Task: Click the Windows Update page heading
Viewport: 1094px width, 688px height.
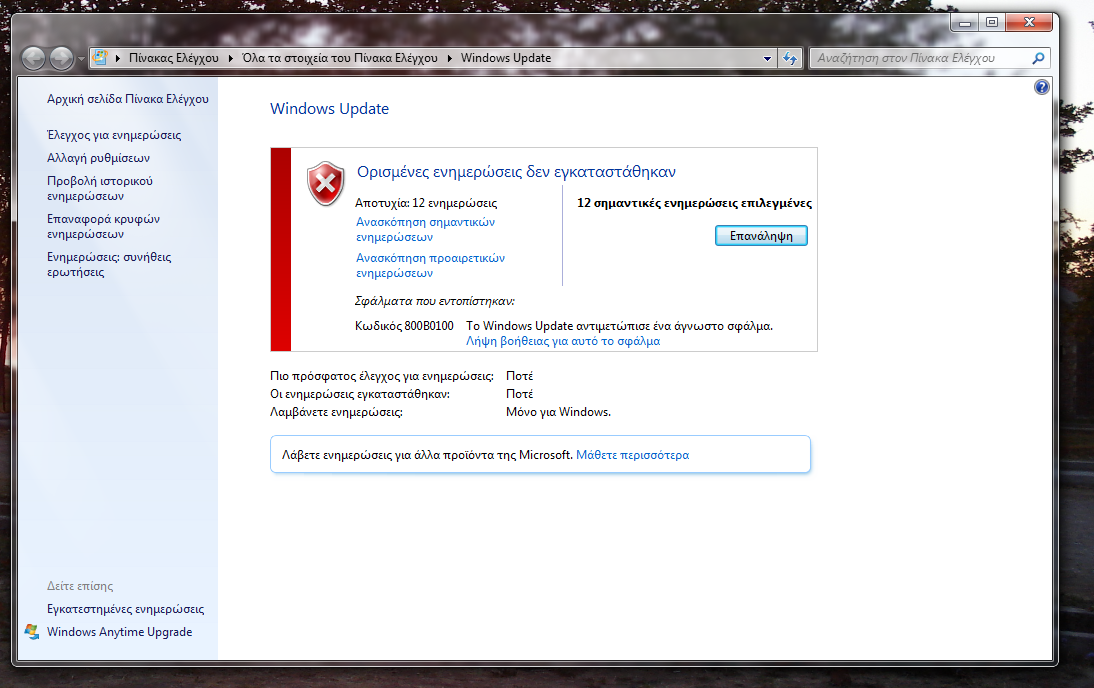Action: pos(329,109)
